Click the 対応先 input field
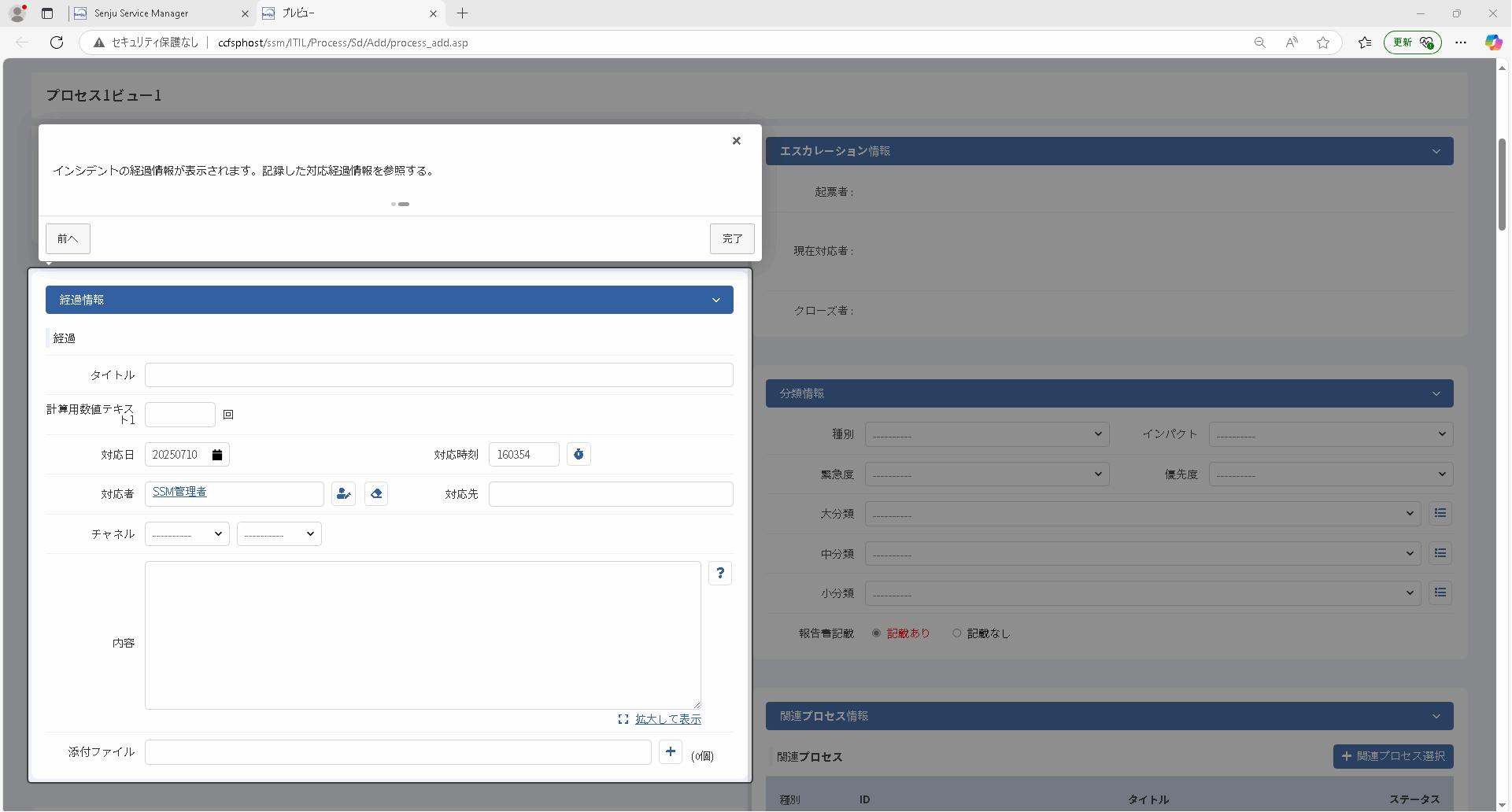 [x=611, y=493]
